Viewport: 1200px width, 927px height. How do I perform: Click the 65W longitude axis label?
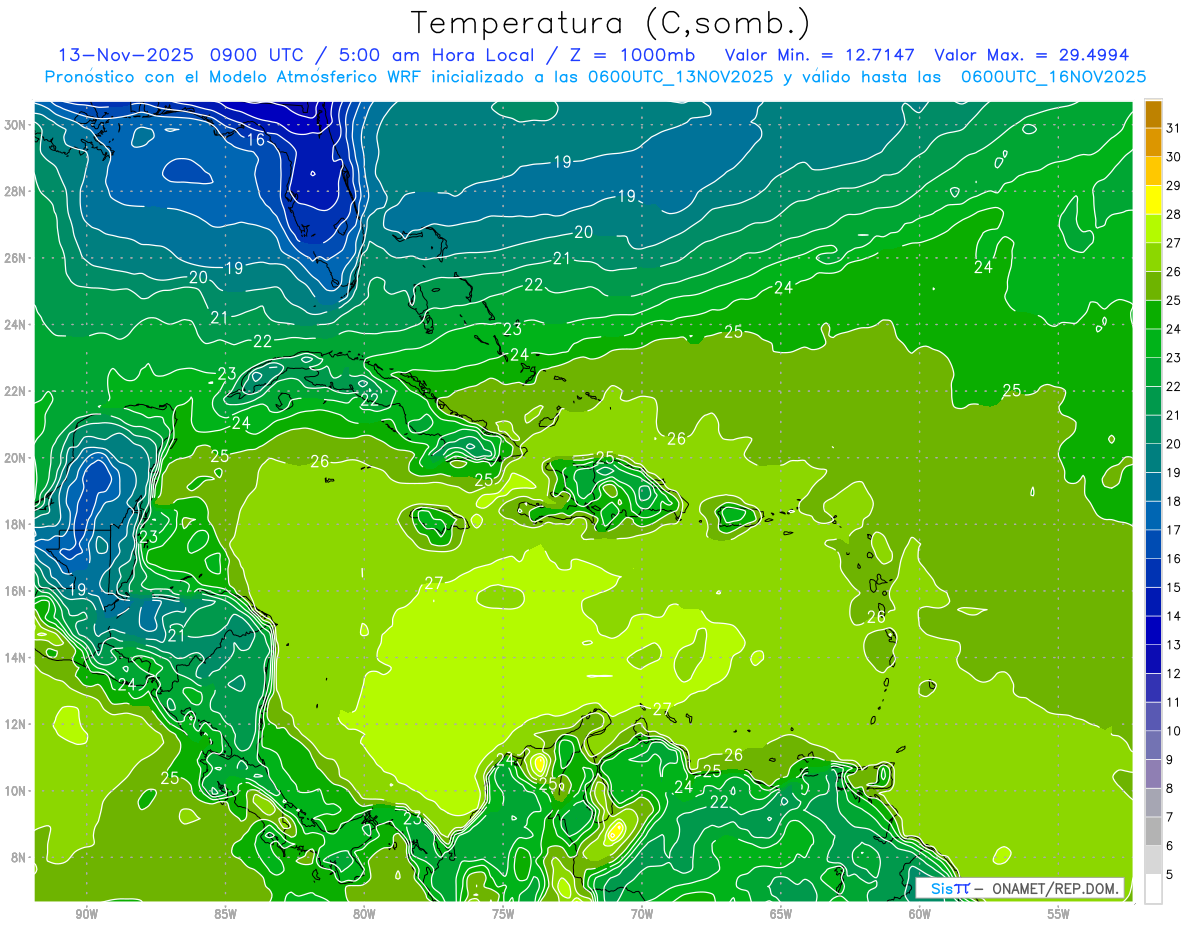(781, 914)
